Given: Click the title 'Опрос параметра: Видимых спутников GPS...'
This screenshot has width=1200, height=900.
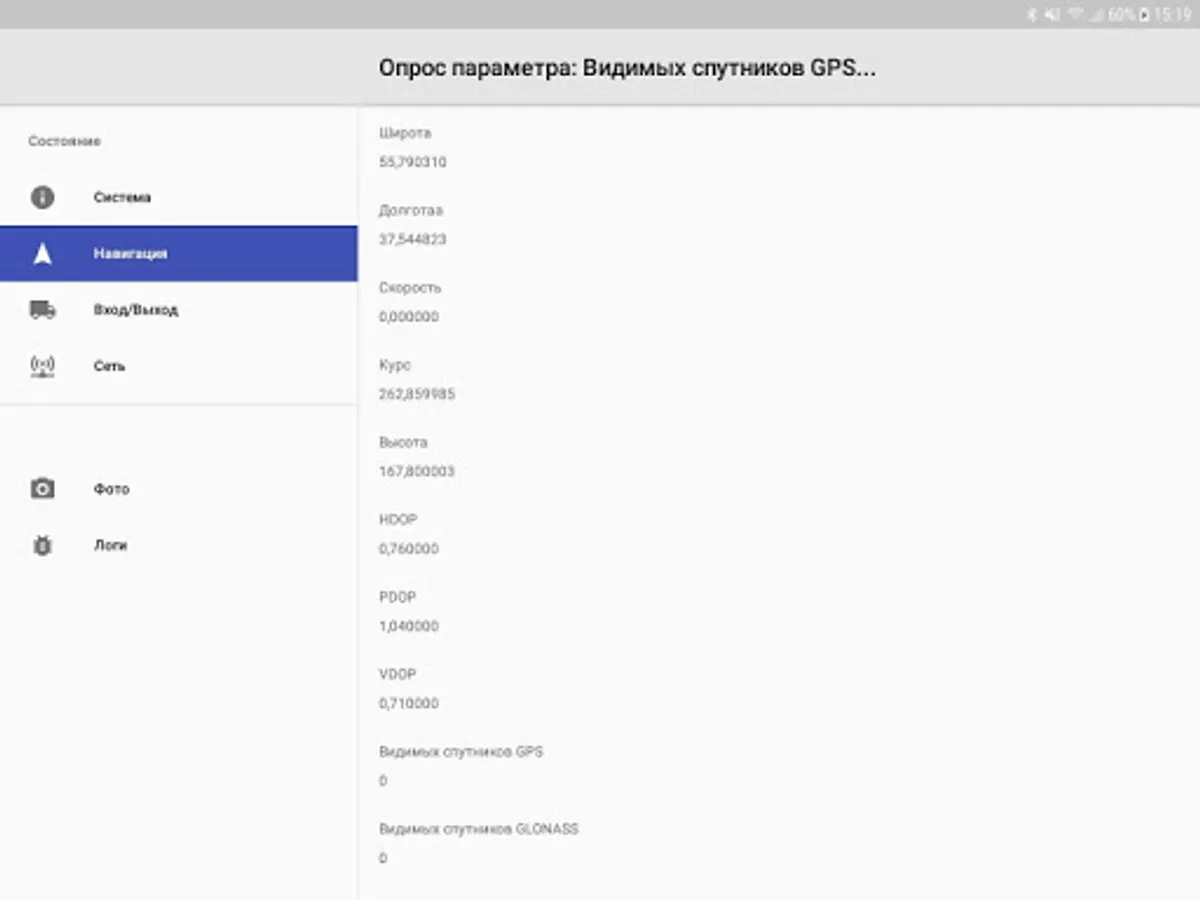Looking at the screenshot, I should [627, 68].
